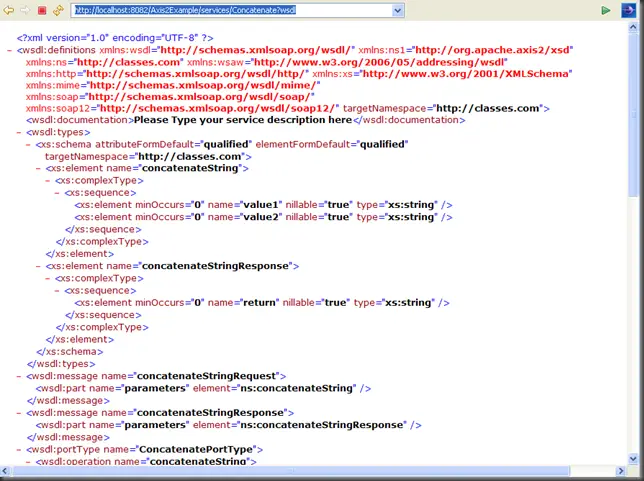Click vertical scrollbar up arrow
The height and width of the screenshot is (481, 644).
coord(633,27)
